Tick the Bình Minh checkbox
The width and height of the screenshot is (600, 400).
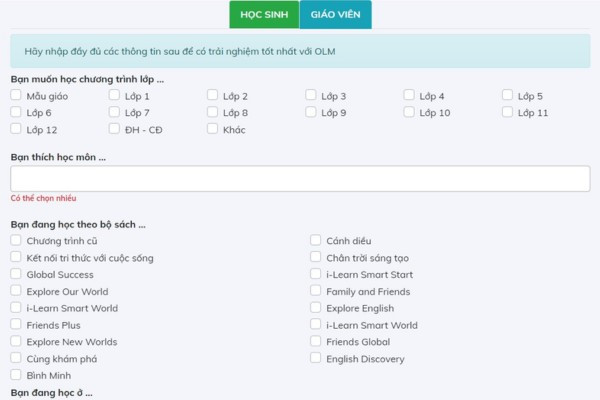tap(16, 375)
